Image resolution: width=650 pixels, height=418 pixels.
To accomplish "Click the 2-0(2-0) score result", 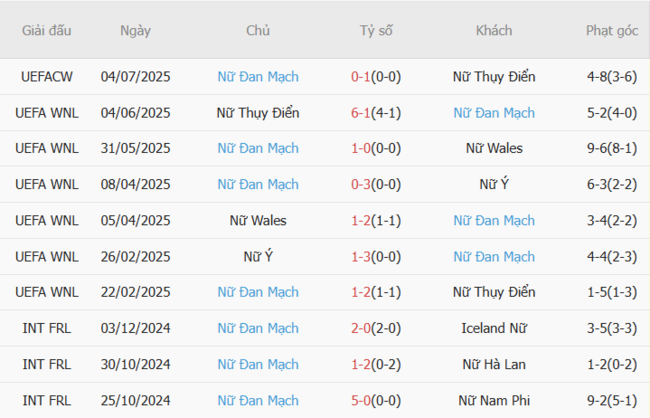I will tap(376, 328).
